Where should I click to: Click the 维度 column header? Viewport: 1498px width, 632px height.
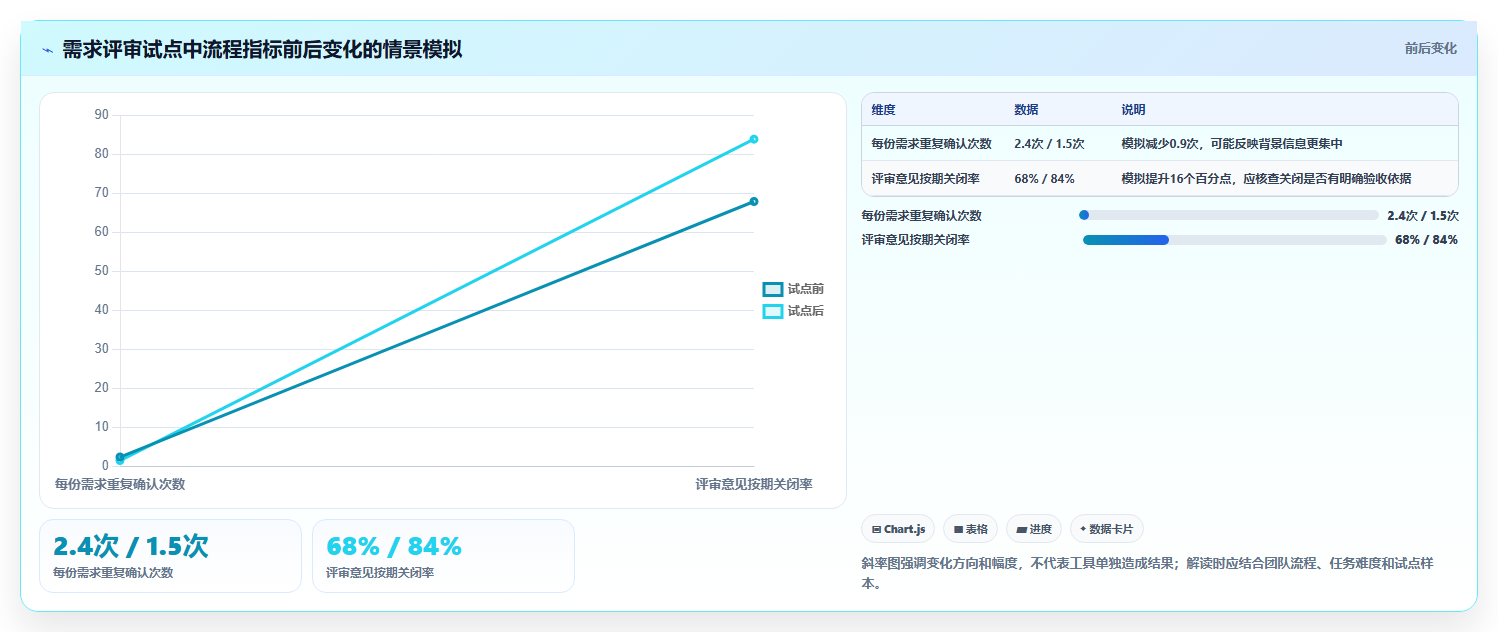883,110
